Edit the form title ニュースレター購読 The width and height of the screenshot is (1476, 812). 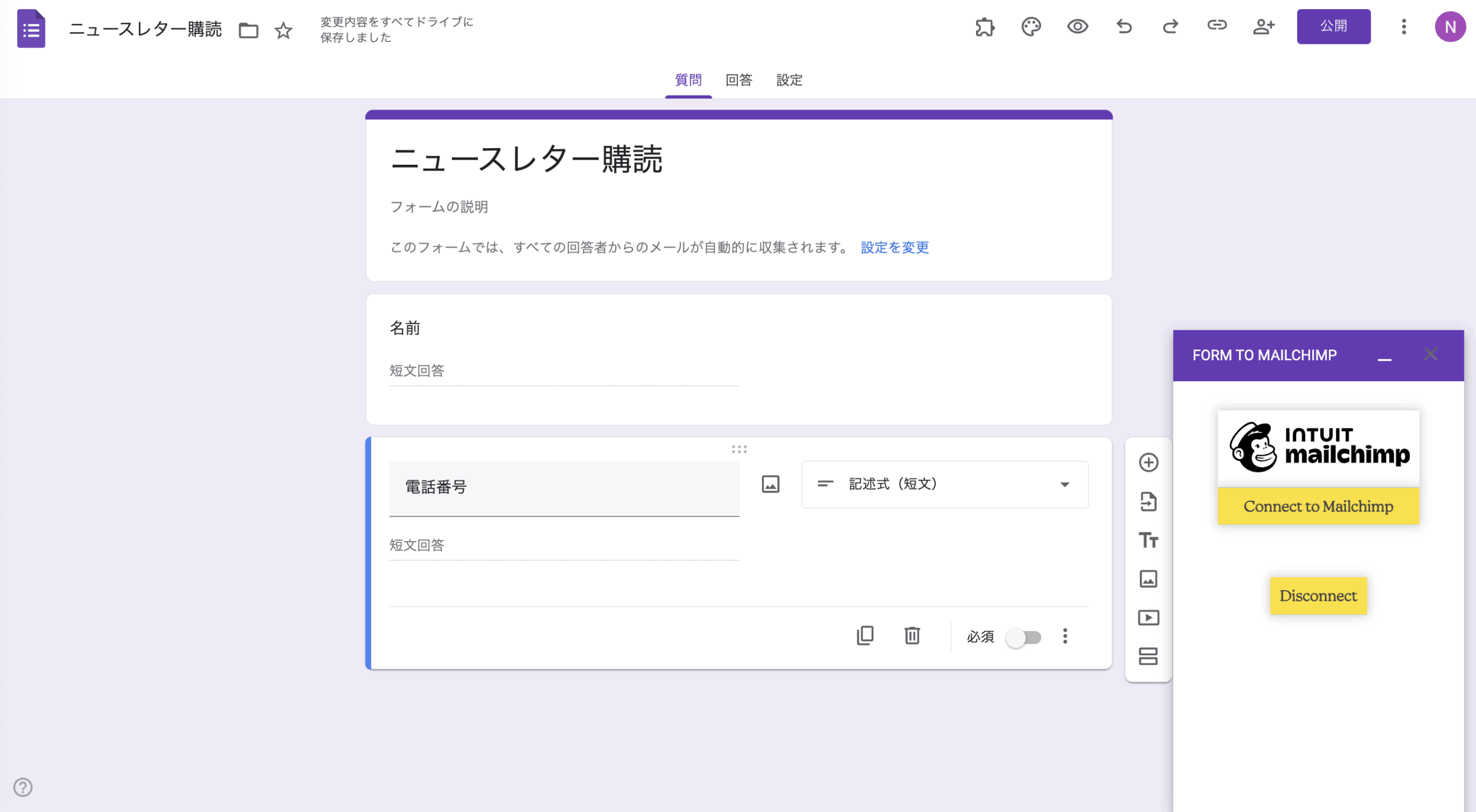[x=526, y=159]
